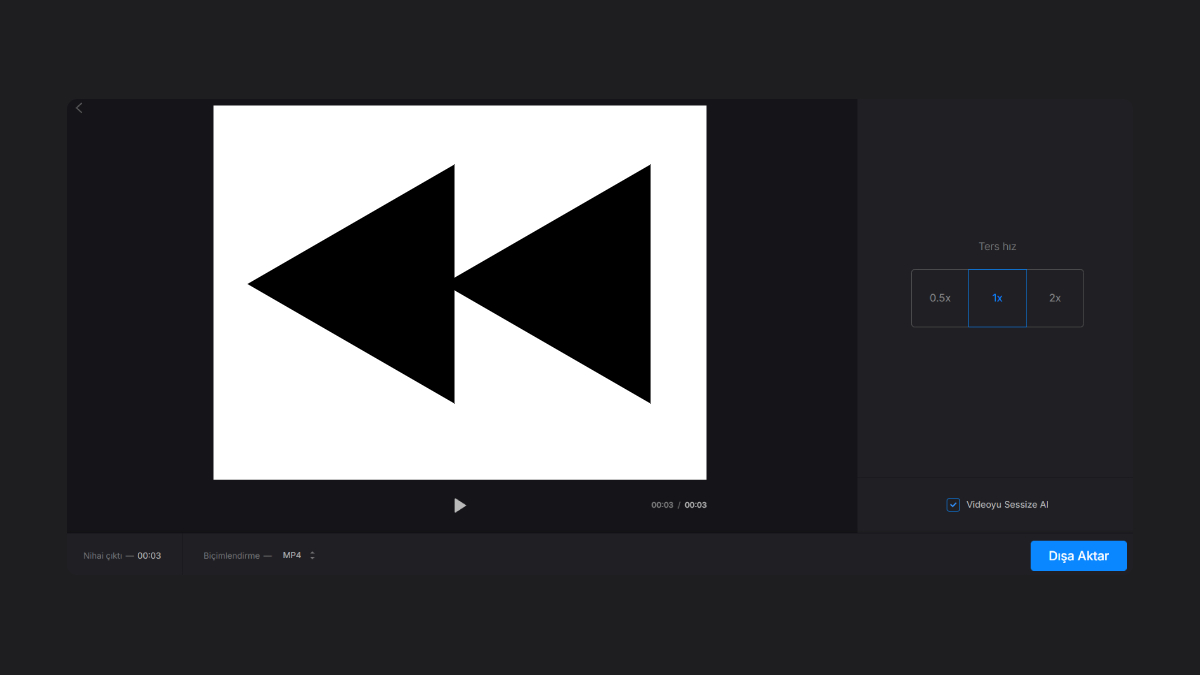
Task: Click the 'Ters hız' heading
Action: point(997,246)
